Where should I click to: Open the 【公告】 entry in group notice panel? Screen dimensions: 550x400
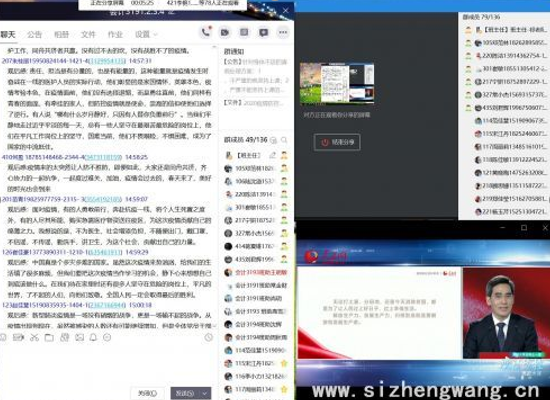click(x=256, y=76)
